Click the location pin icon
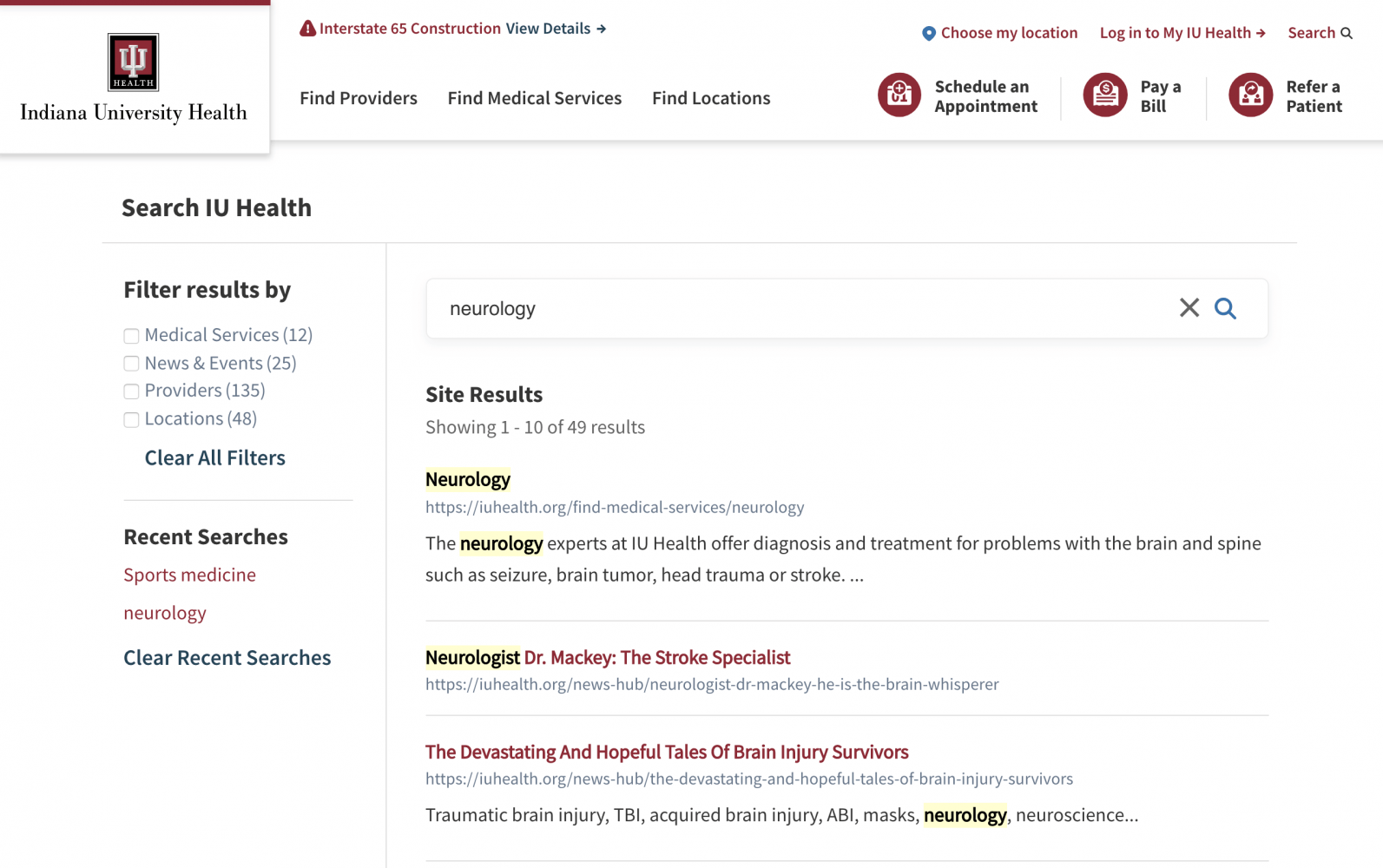This screenshot has width=1383, height=868. click(929, 33)
